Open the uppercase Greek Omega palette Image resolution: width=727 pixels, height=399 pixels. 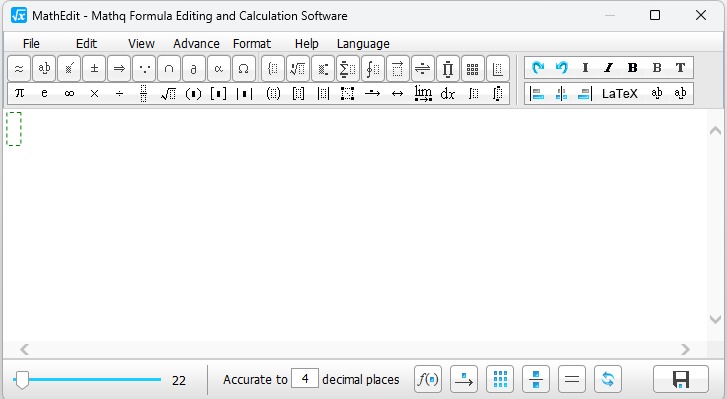[243, 69]
